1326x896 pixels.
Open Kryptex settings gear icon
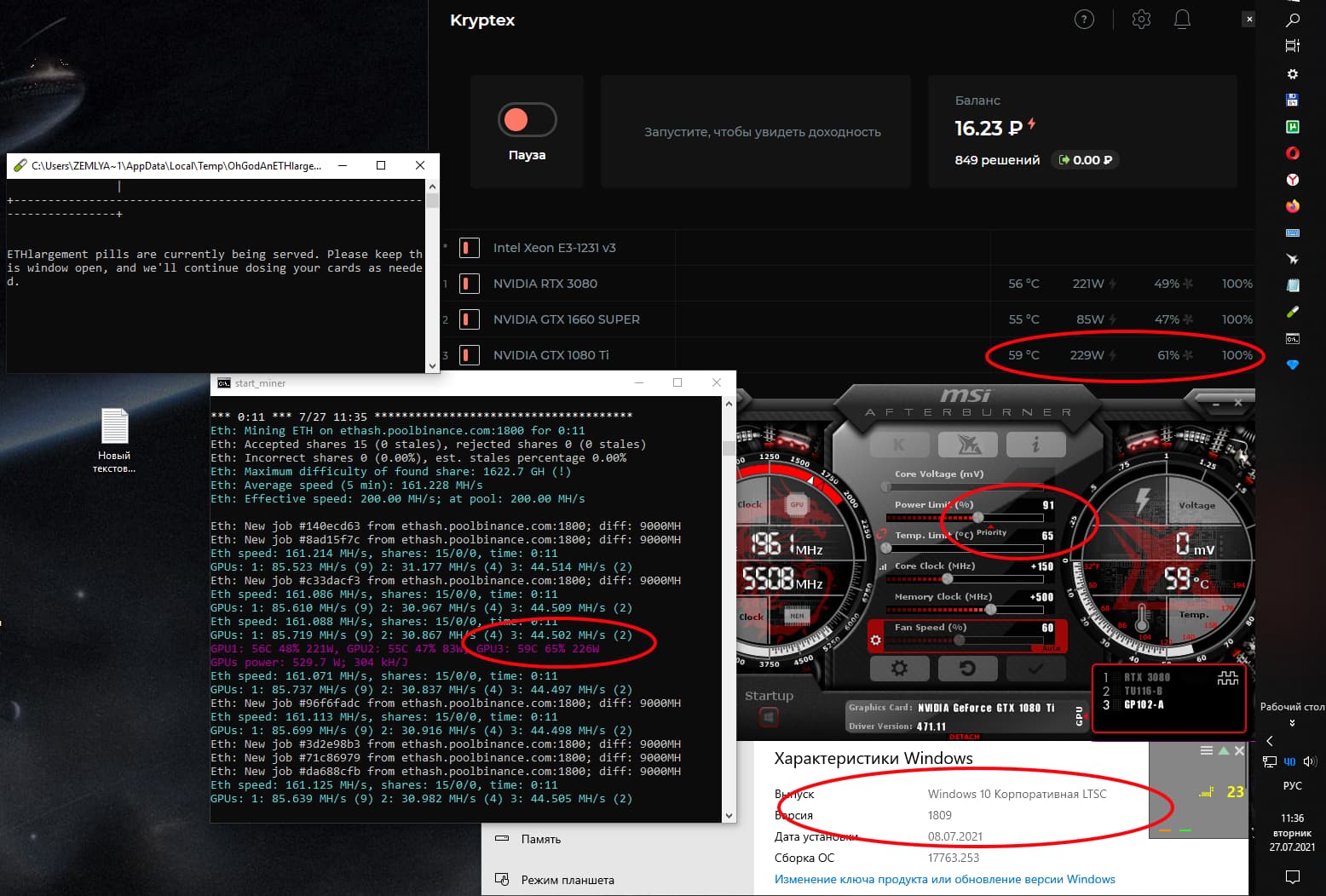tap(1141, 20)
